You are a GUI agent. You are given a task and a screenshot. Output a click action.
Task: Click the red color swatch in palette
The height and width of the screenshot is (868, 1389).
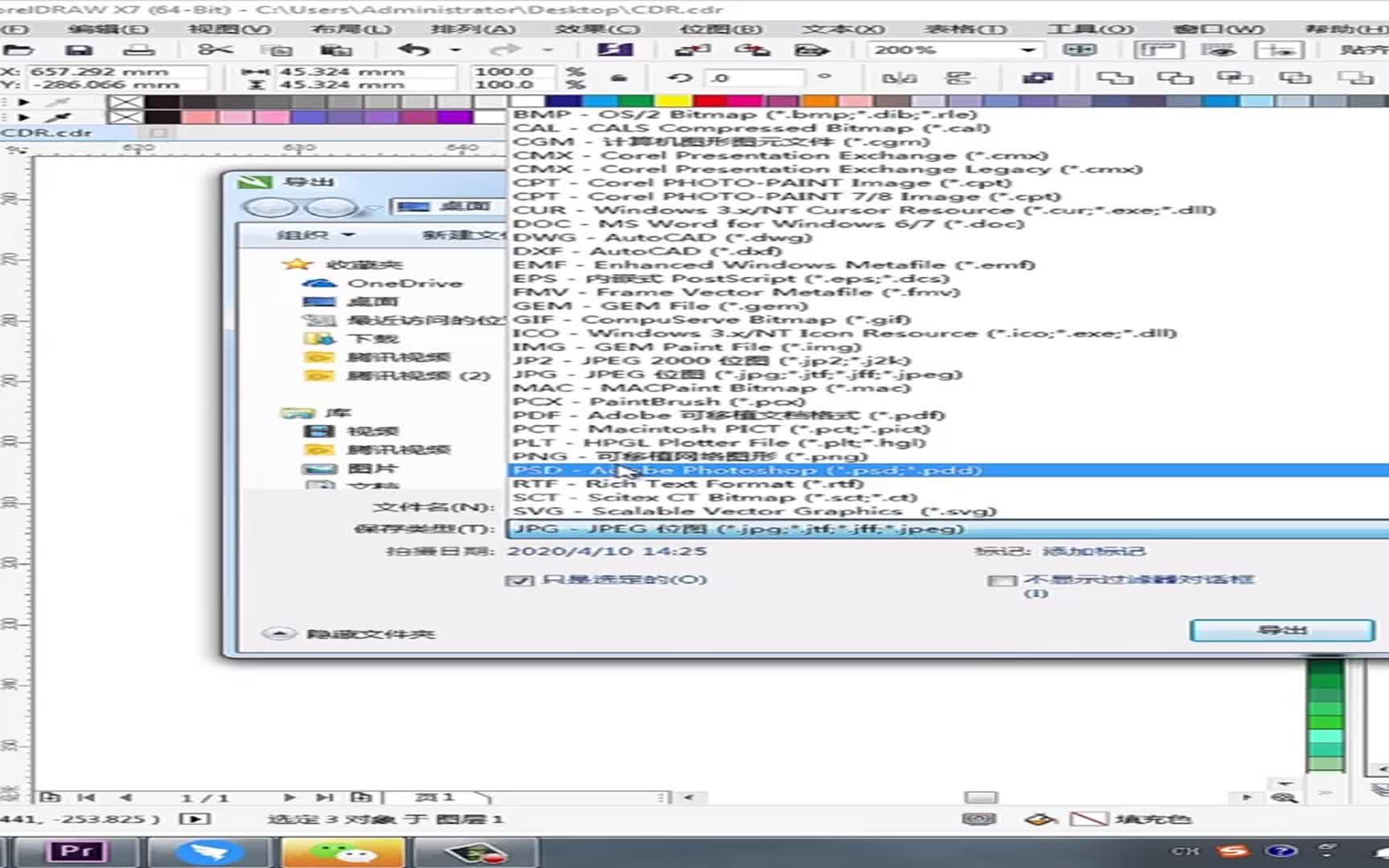(711, 102)
